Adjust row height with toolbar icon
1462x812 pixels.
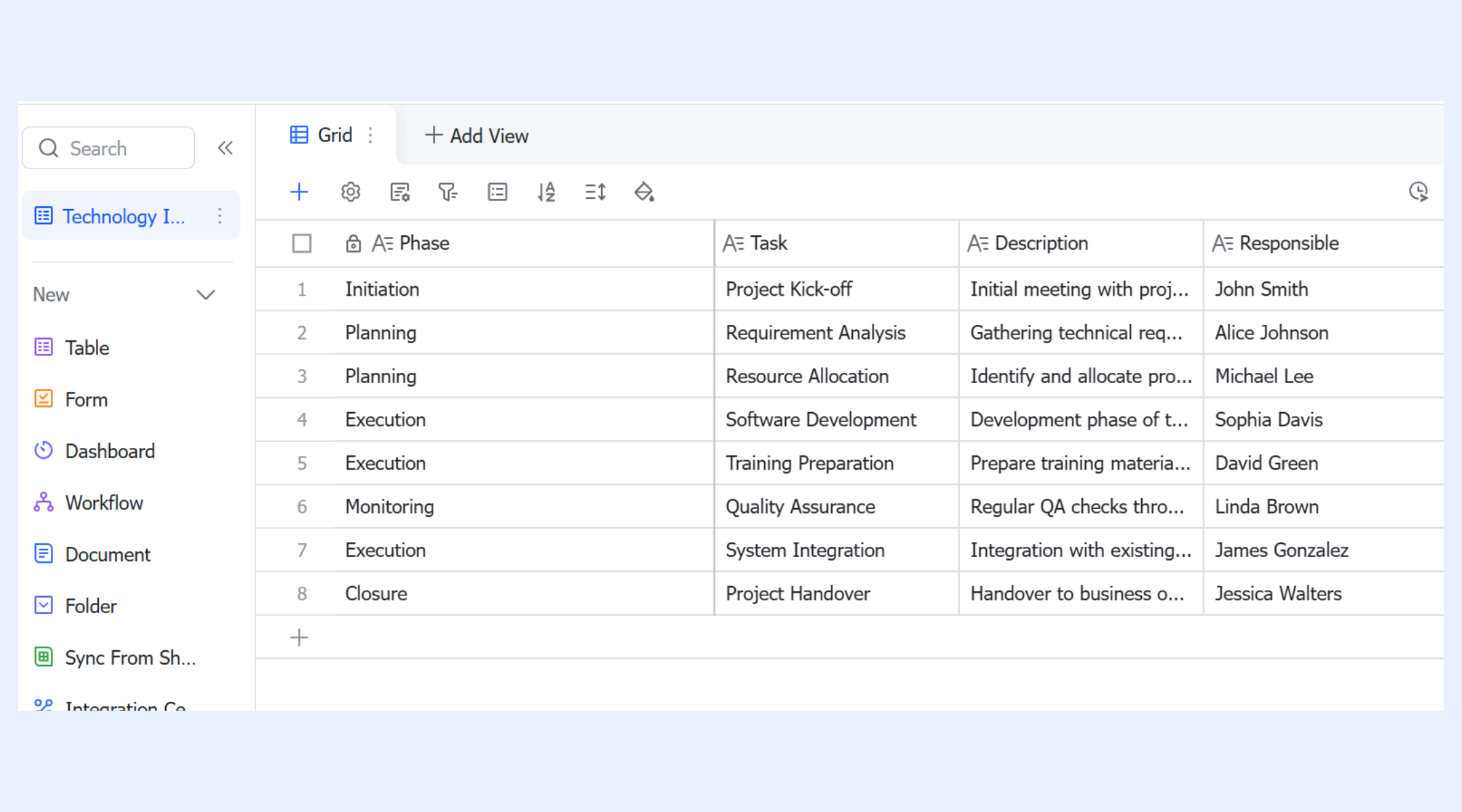tap(595, 192)
